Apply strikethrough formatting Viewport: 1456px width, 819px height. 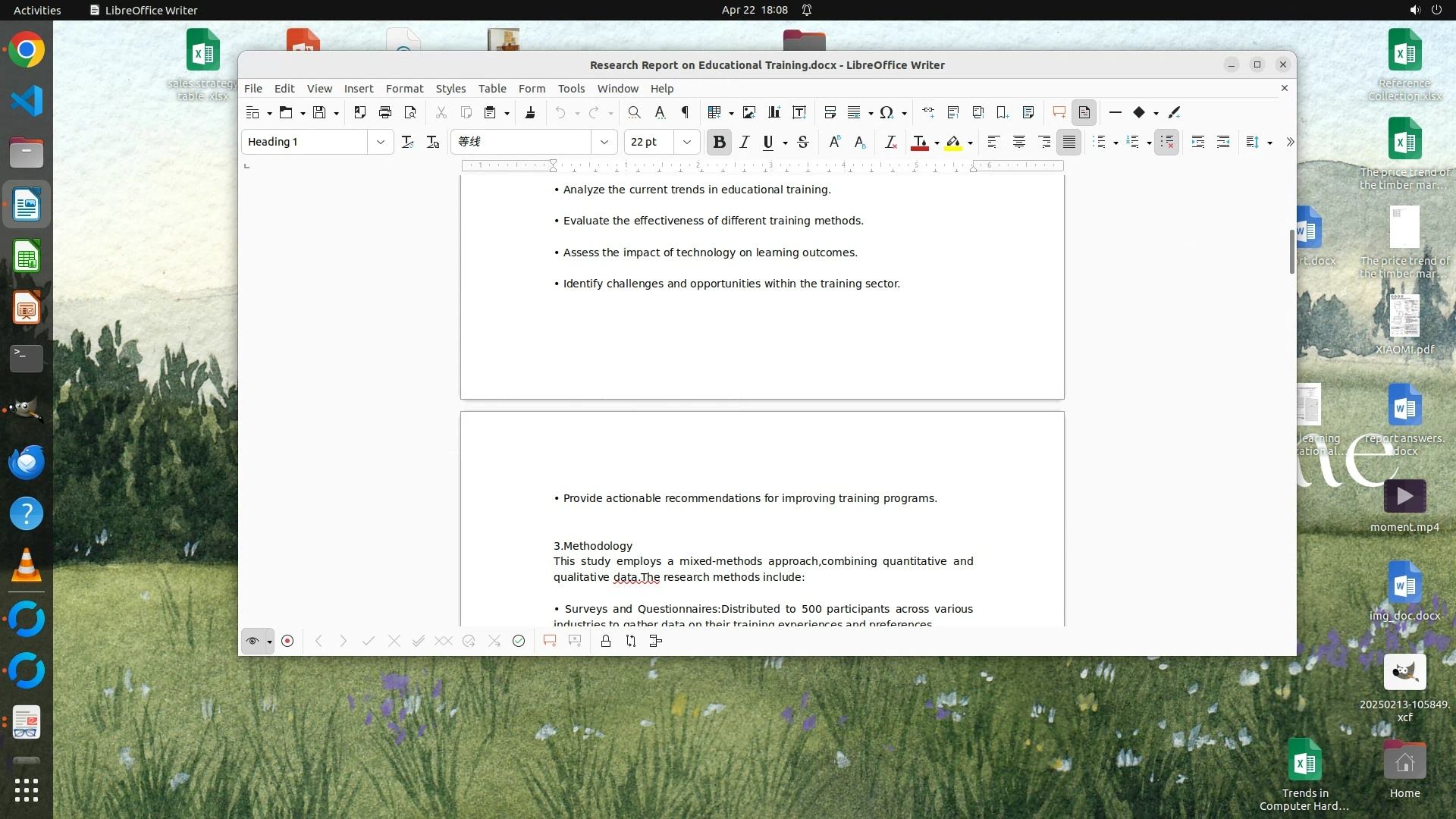coord(803,142)
